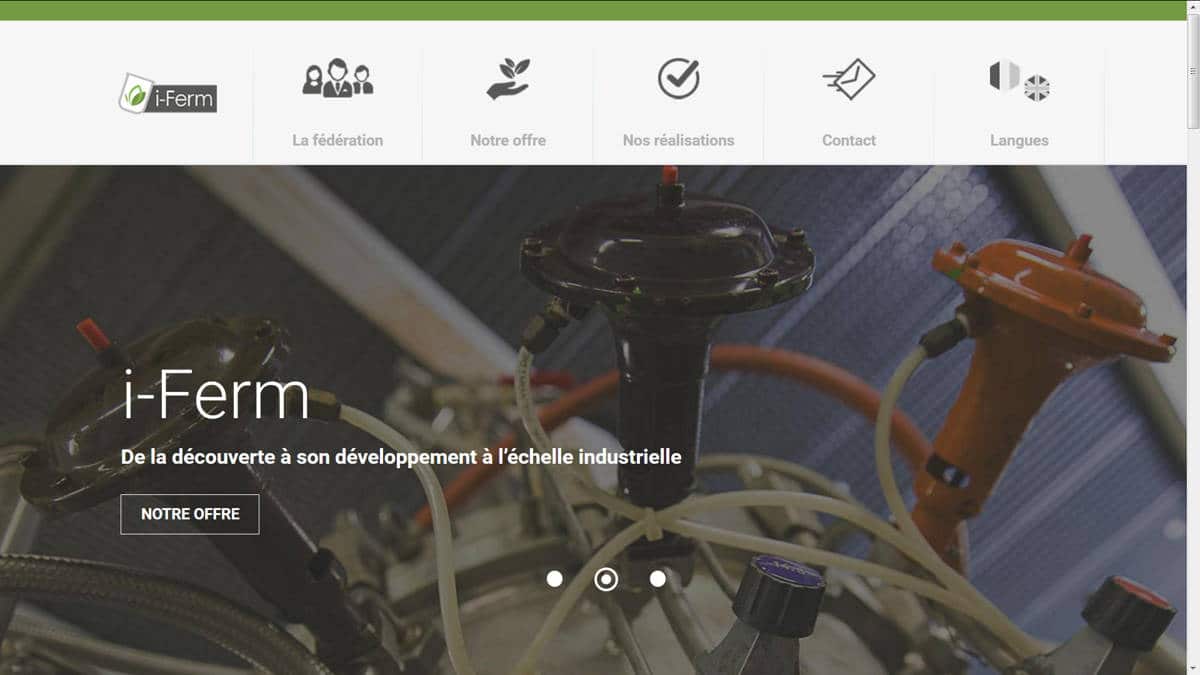Image resolution: width=1200 pixels, height=675 pixels.
Task: Click the checkmark circle icon
Action: (678, 78)
